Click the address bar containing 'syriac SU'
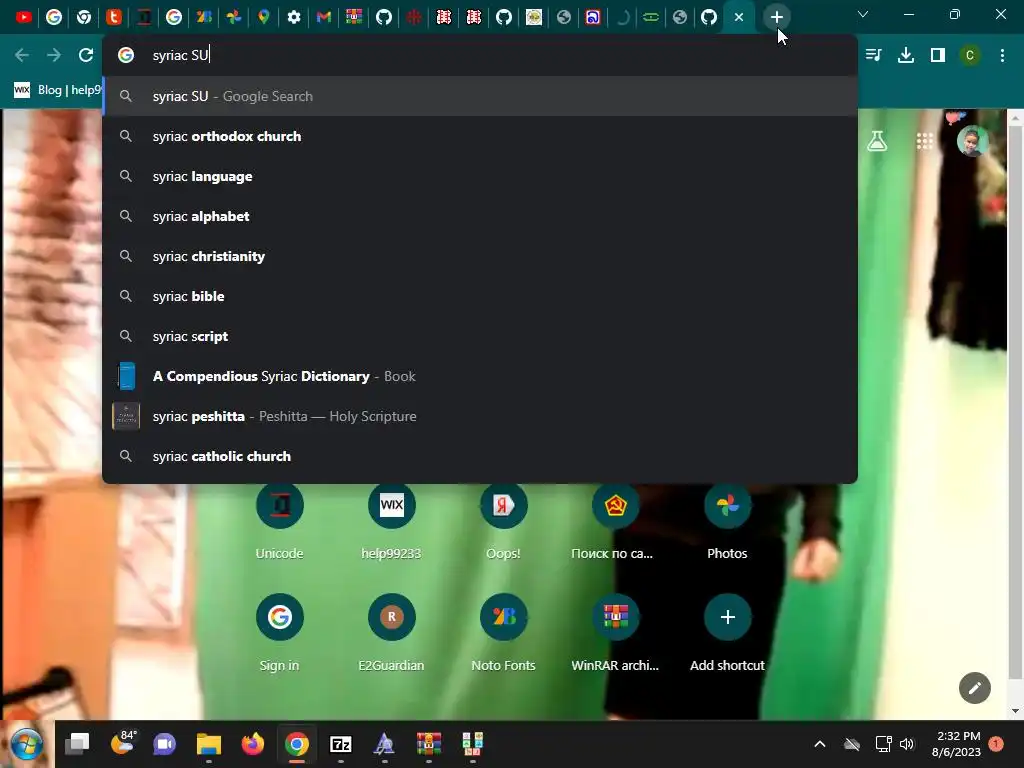This screenshot has width=1024, height=768. [480, 55]
